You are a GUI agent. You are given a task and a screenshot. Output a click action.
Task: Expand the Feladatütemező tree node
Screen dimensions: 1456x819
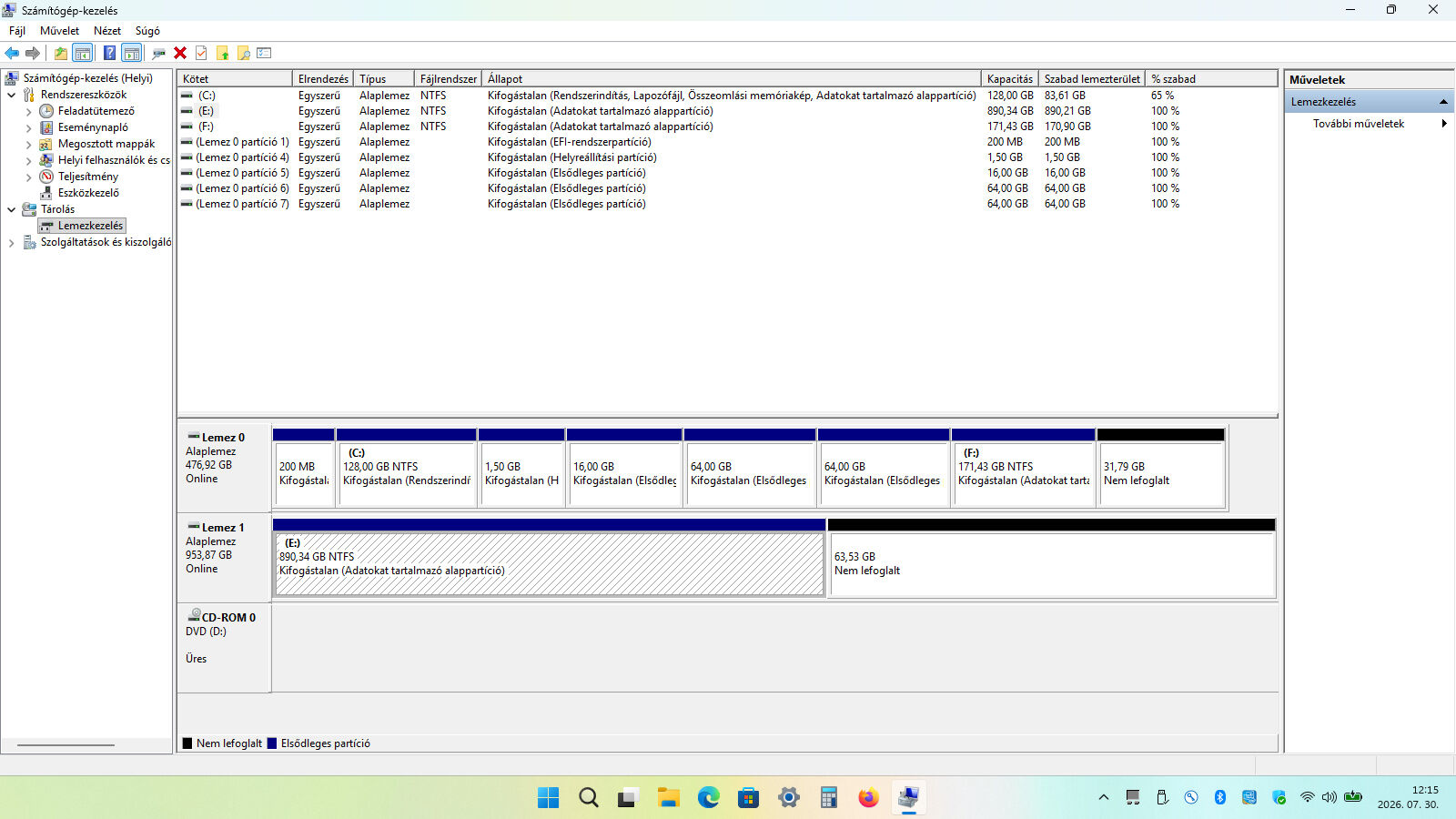(x=28, y=111)
